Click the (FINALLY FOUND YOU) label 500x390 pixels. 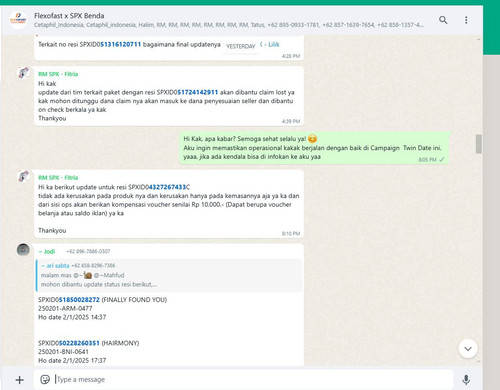tap(134, 300)
